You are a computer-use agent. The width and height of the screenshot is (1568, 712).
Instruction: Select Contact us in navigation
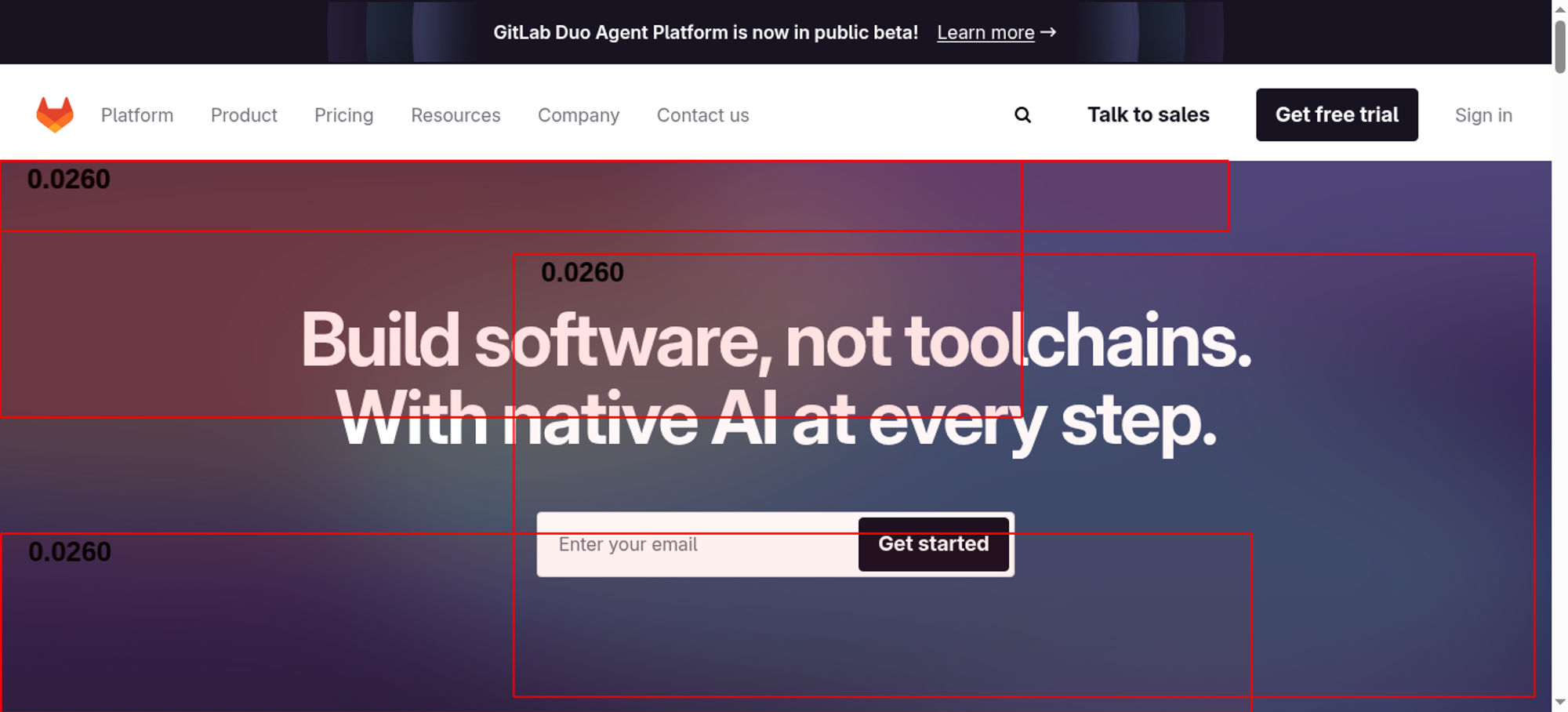[702, 115]
